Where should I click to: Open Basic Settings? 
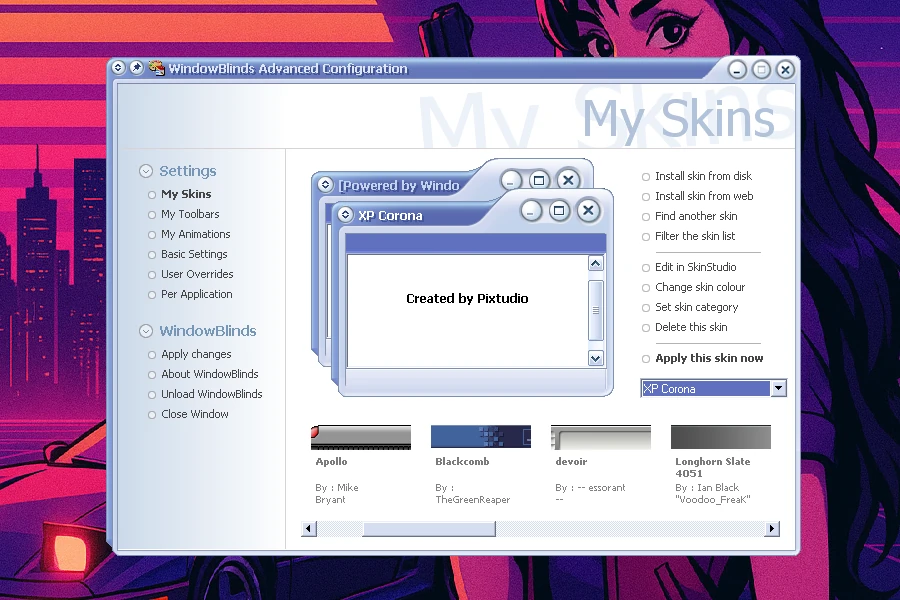click(x=194, y=254)
